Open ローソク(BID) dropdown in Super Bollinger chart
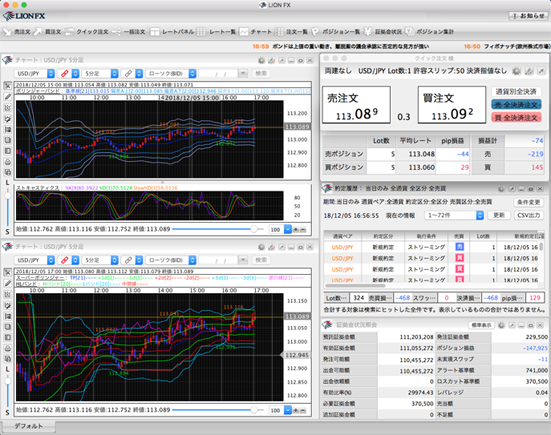This screenshot has height=435, width=551. tap(171, 260)
